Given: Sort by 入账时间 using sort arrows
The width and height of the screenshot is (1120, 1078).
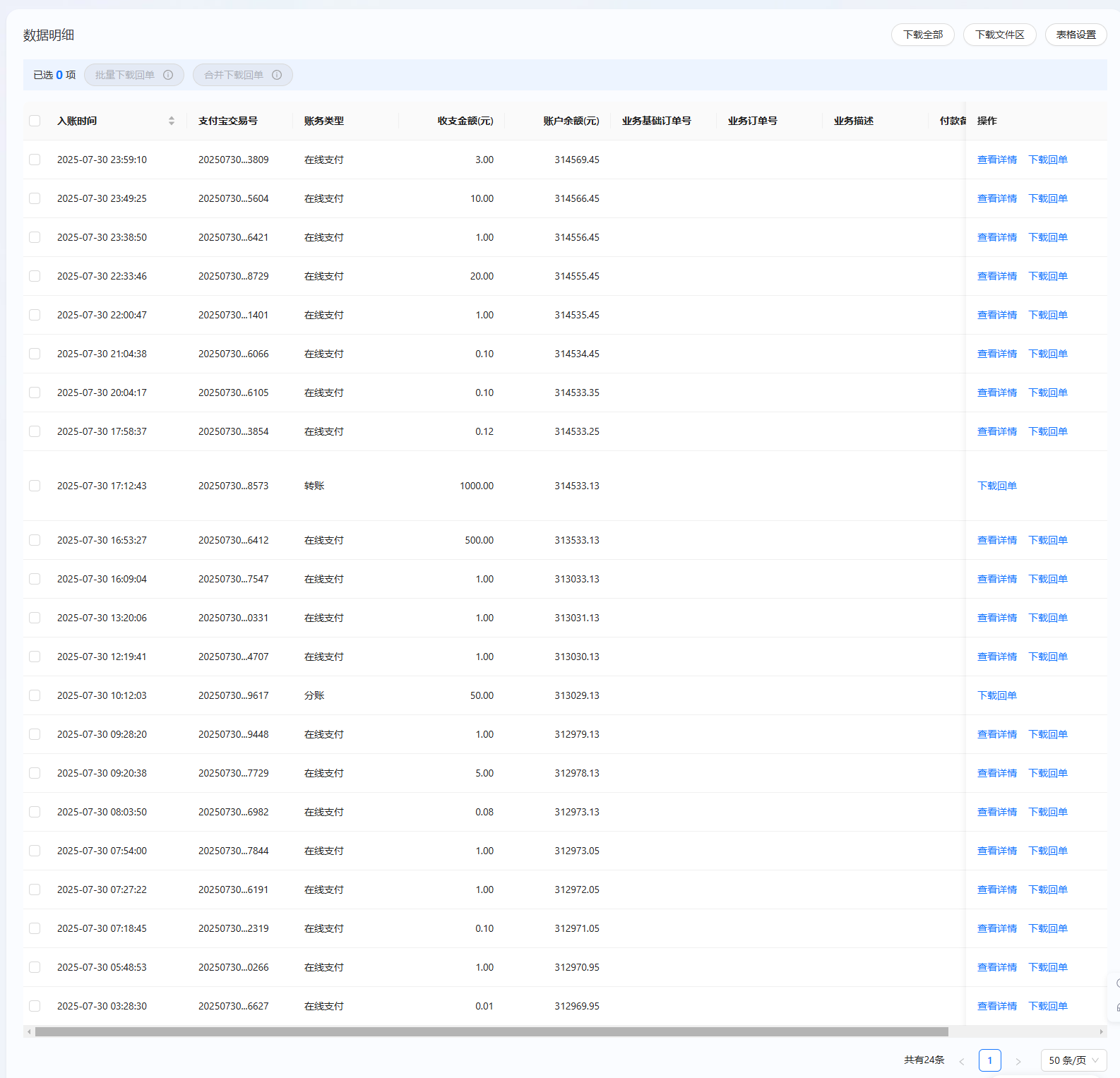Looking at the screenshot, I should pyautogui.click(x=172, y=121).
